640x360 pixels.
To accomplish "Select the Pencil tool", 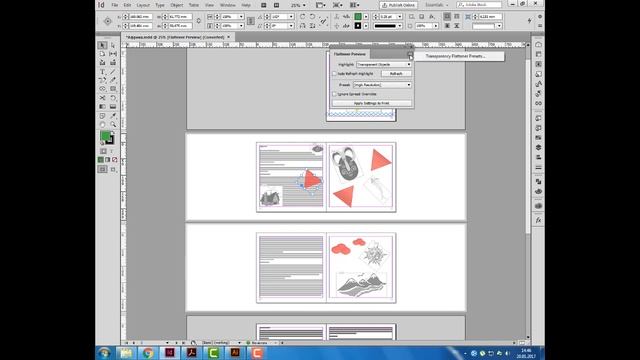I will pyautogui.click(x=113, y=80).
